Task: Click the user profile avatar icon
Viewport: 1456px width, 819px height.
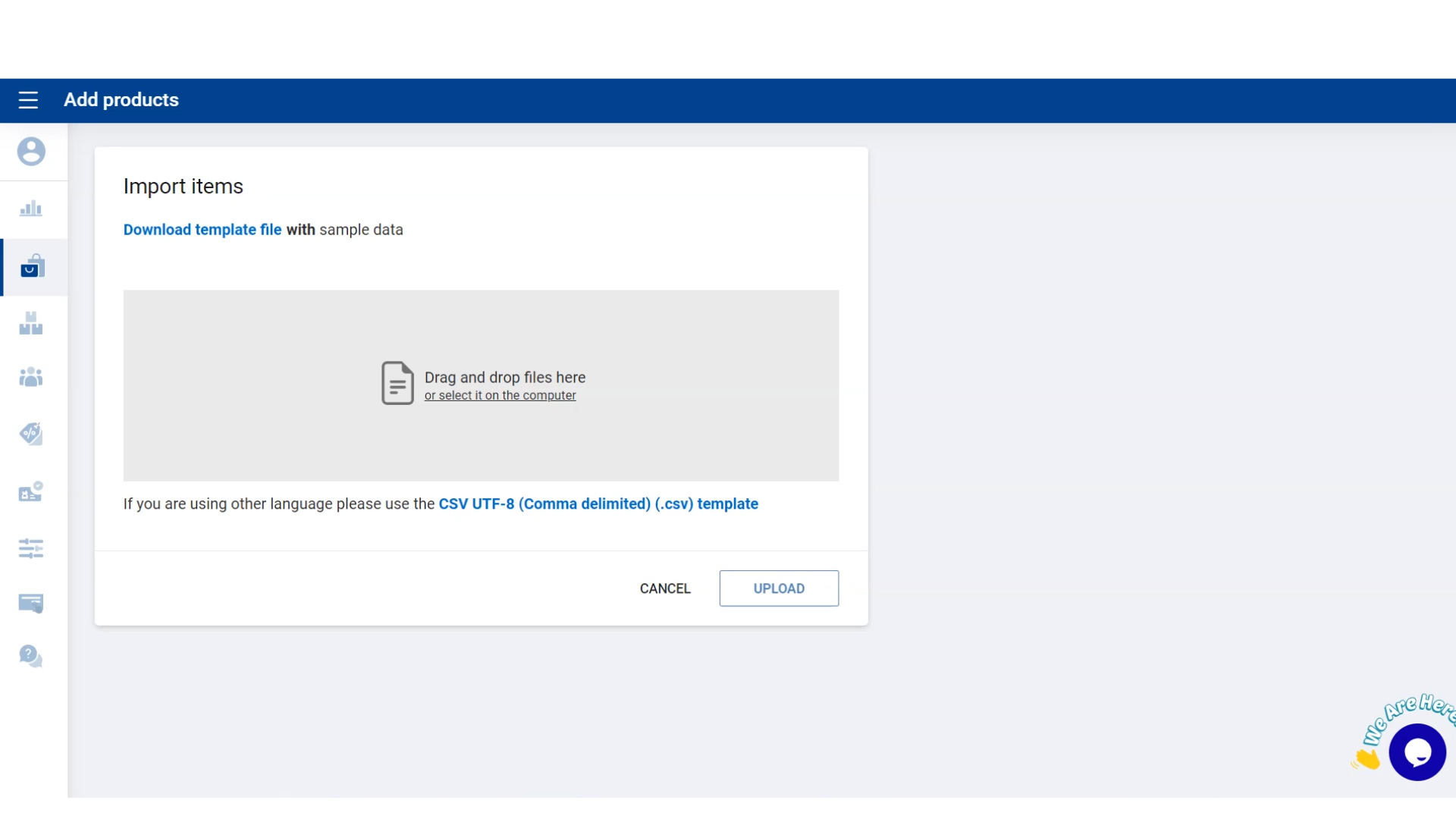Action: 31,152
